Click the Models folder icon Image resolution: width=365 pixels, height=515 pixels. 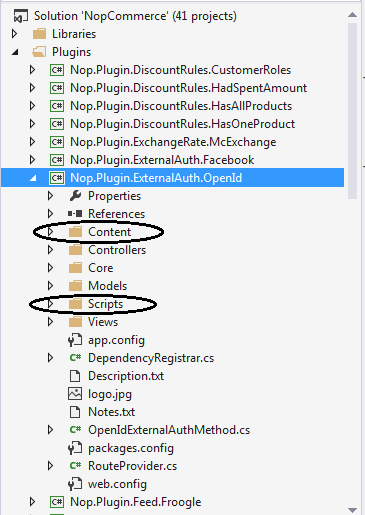[x=75, y=286]
